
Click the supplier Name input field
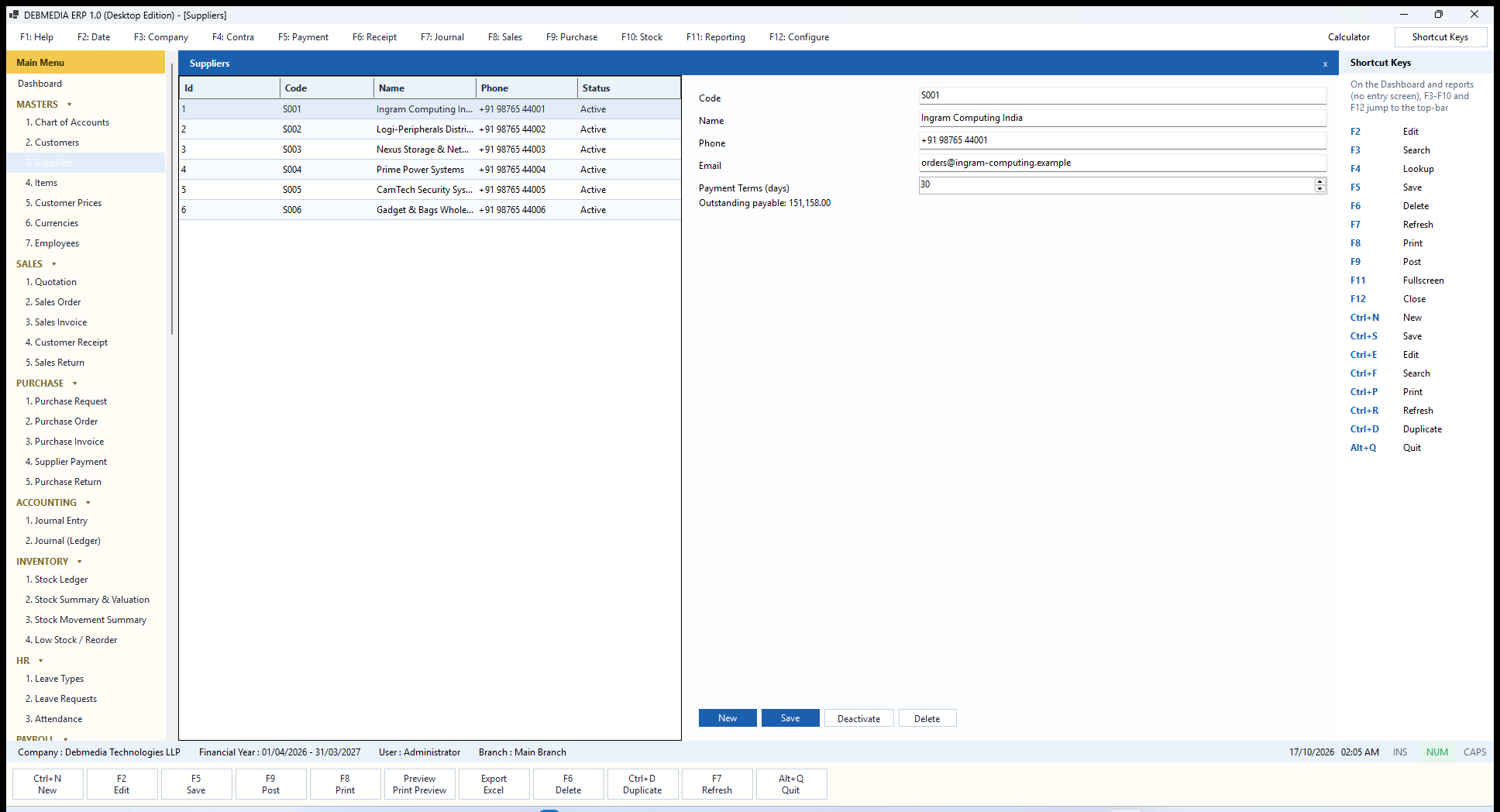tap(1123, 118)
